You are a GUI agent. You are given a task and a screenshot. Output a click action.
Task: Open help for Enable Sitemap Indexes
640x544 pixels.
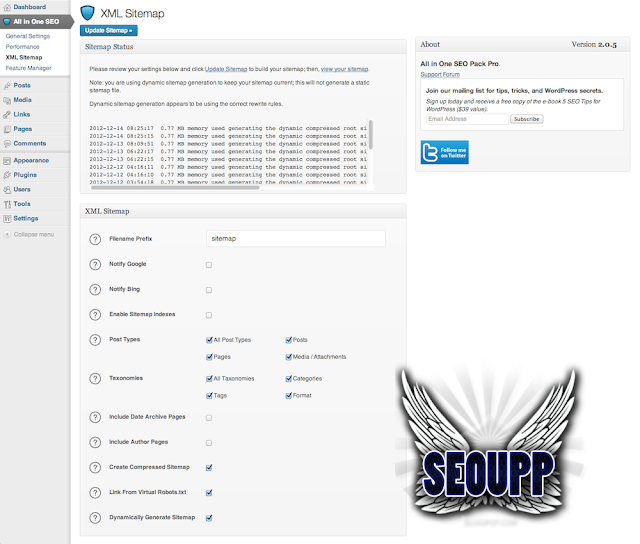tap(95, 315)
